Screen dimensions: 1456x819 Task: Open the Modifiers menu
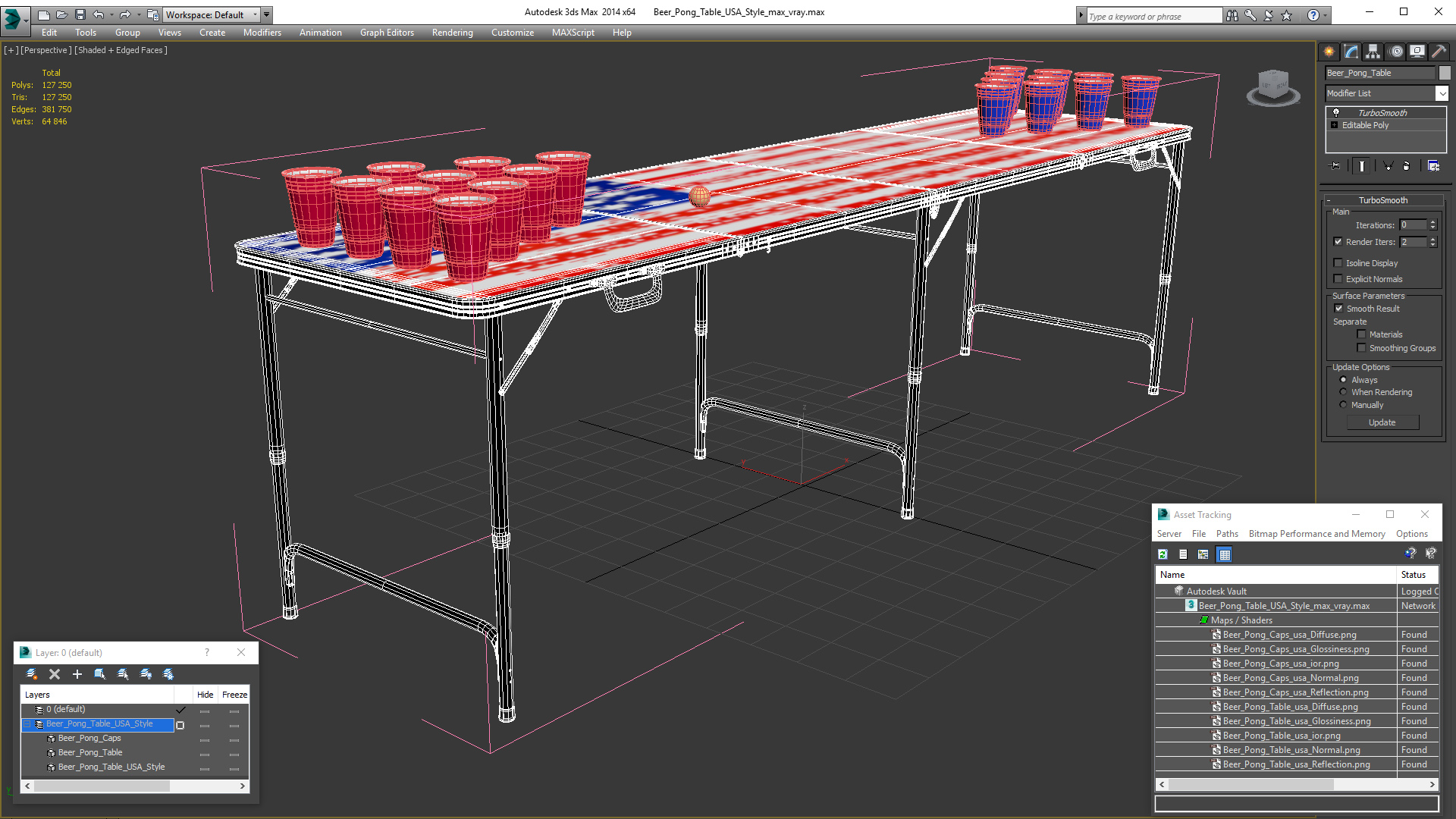pos(262,33)
